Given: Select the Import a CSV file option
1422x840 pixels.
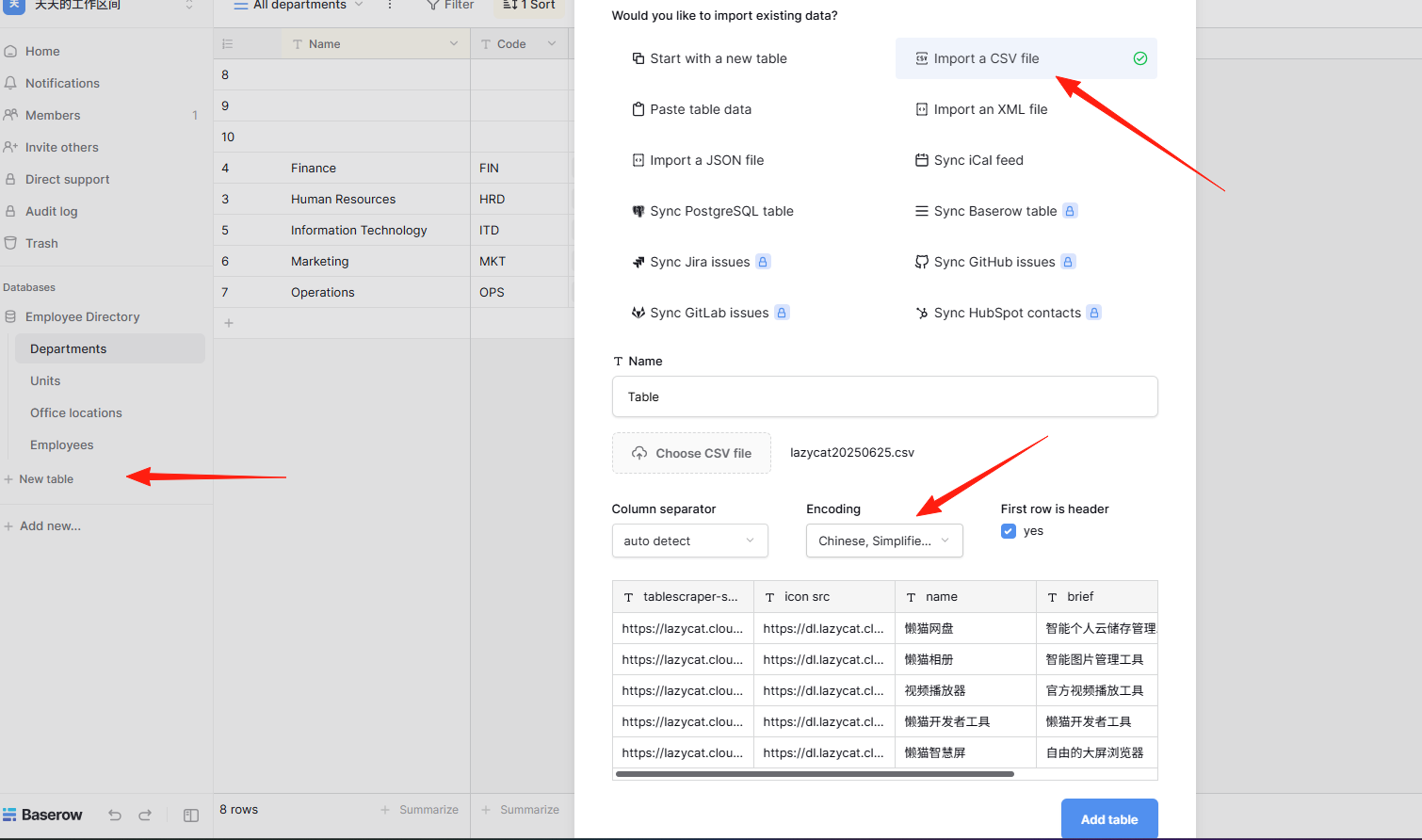Looking at the screenshot, I should (x=1026, y=58).
